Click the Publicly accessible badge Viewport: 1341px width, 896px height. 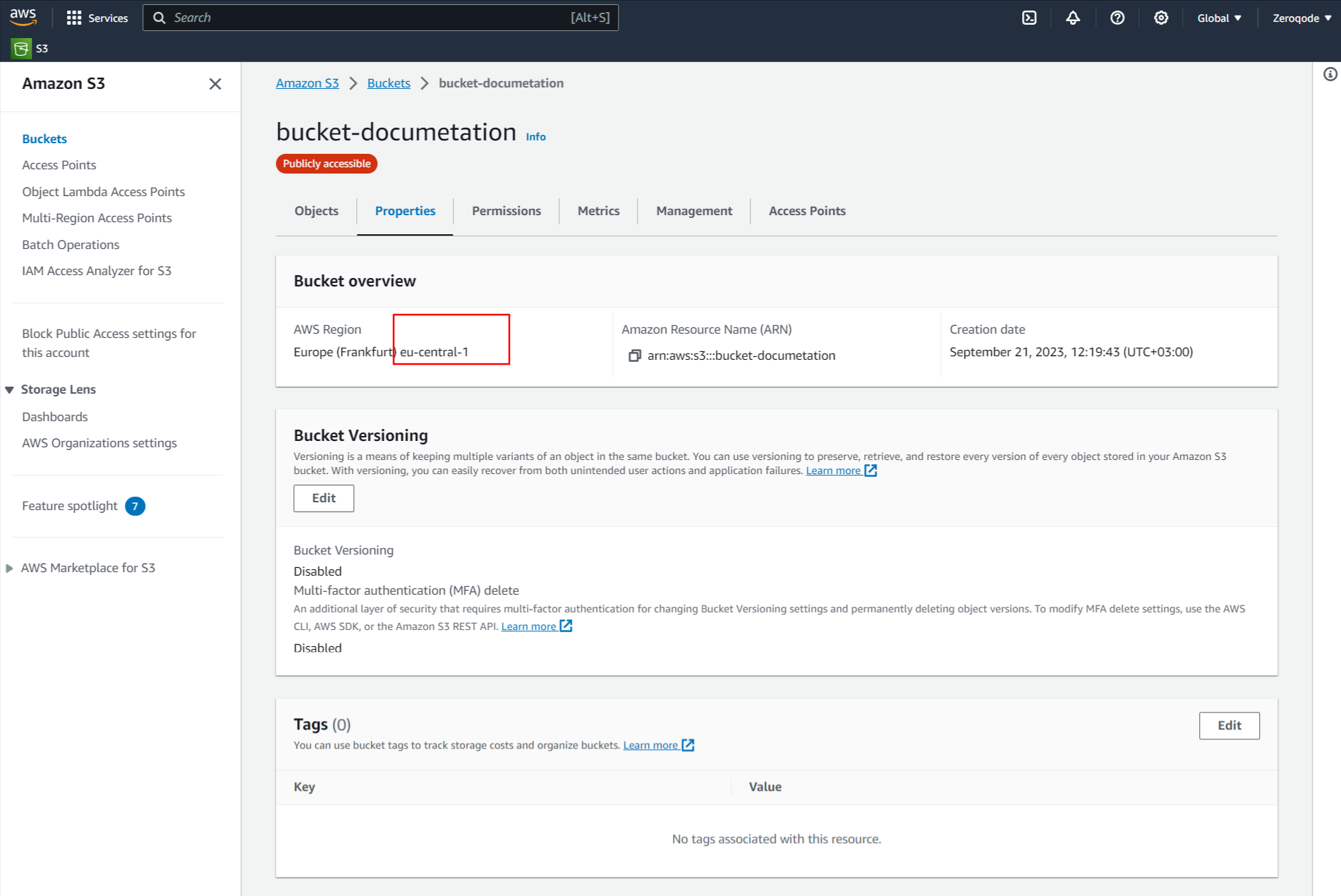(x=327, y=164)
